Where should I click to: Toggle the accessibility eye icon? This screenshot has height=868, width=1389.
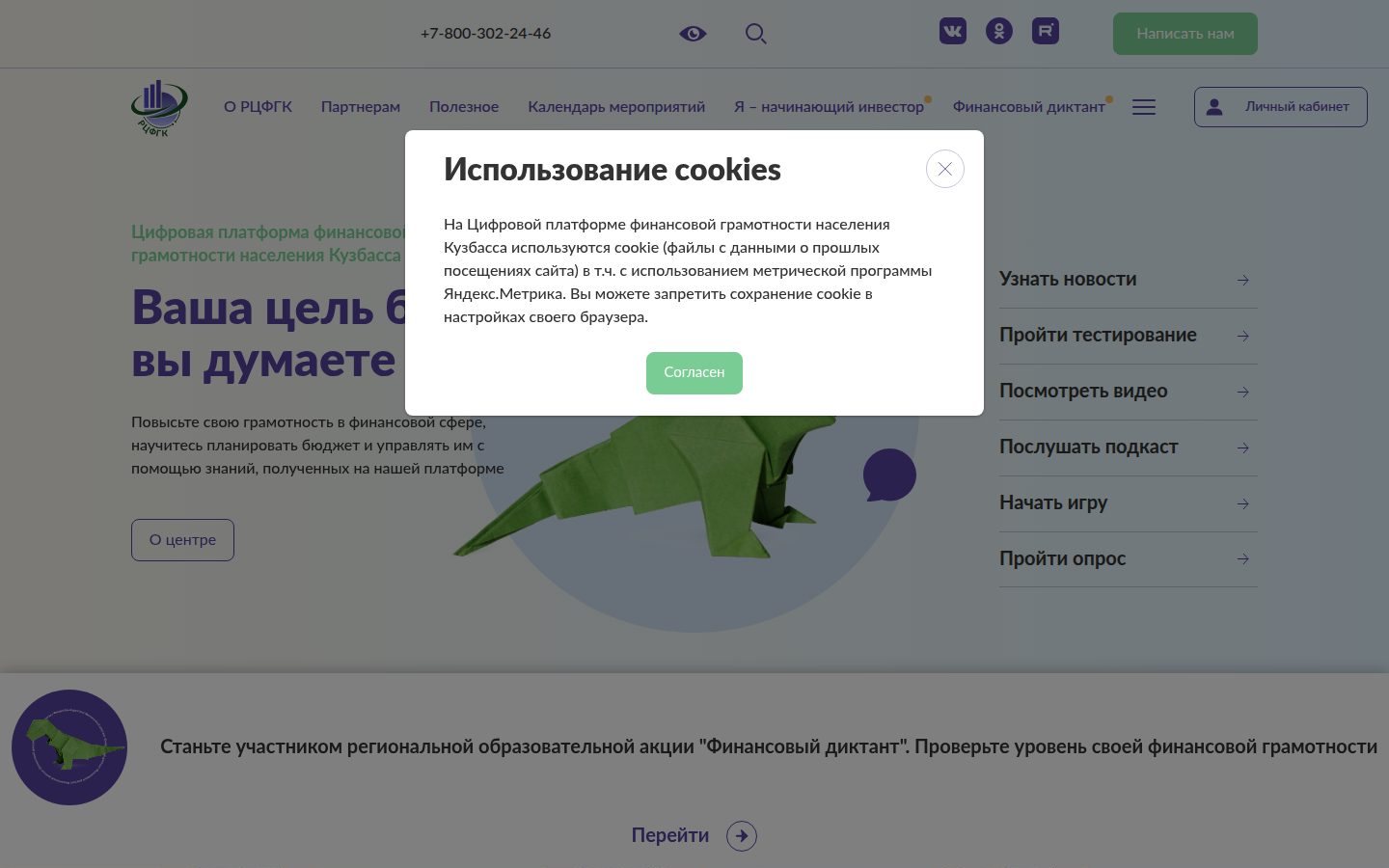[693, 34]
